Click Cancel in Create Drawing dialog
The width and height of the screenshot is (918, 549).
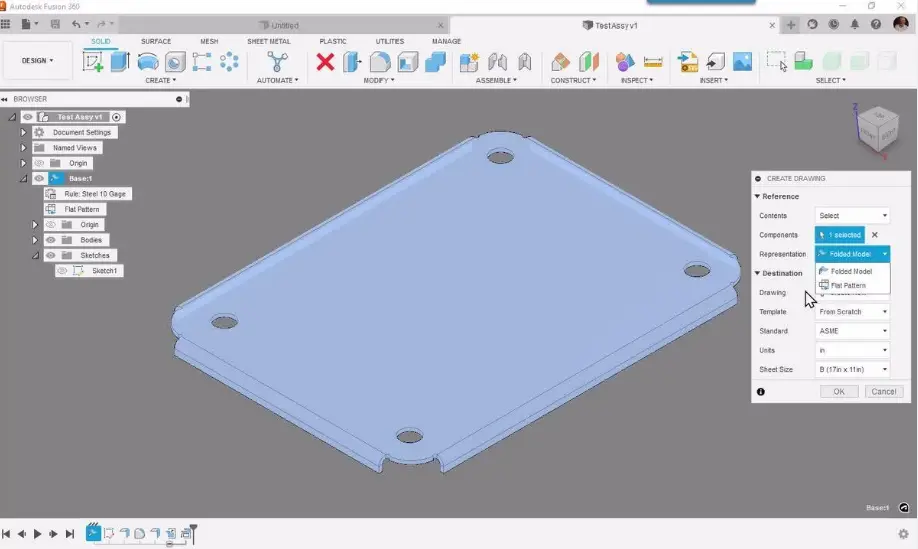tap(883, 392)
